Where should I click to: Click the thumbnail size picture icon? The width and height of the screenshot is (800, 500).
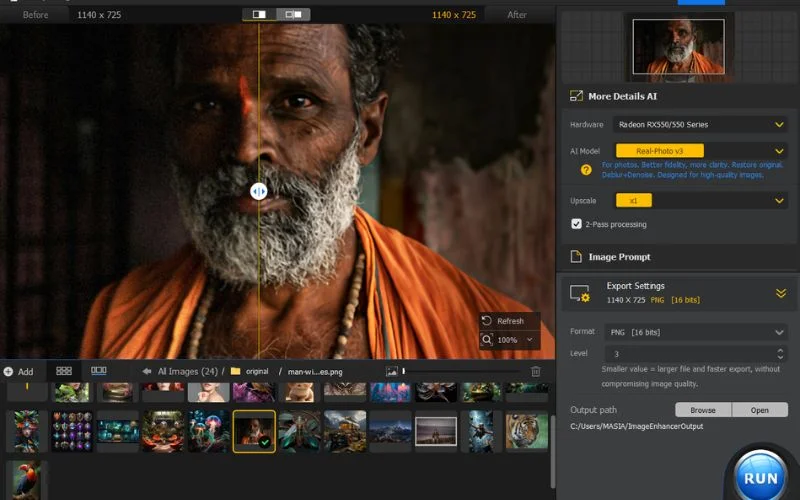[391, 371]
